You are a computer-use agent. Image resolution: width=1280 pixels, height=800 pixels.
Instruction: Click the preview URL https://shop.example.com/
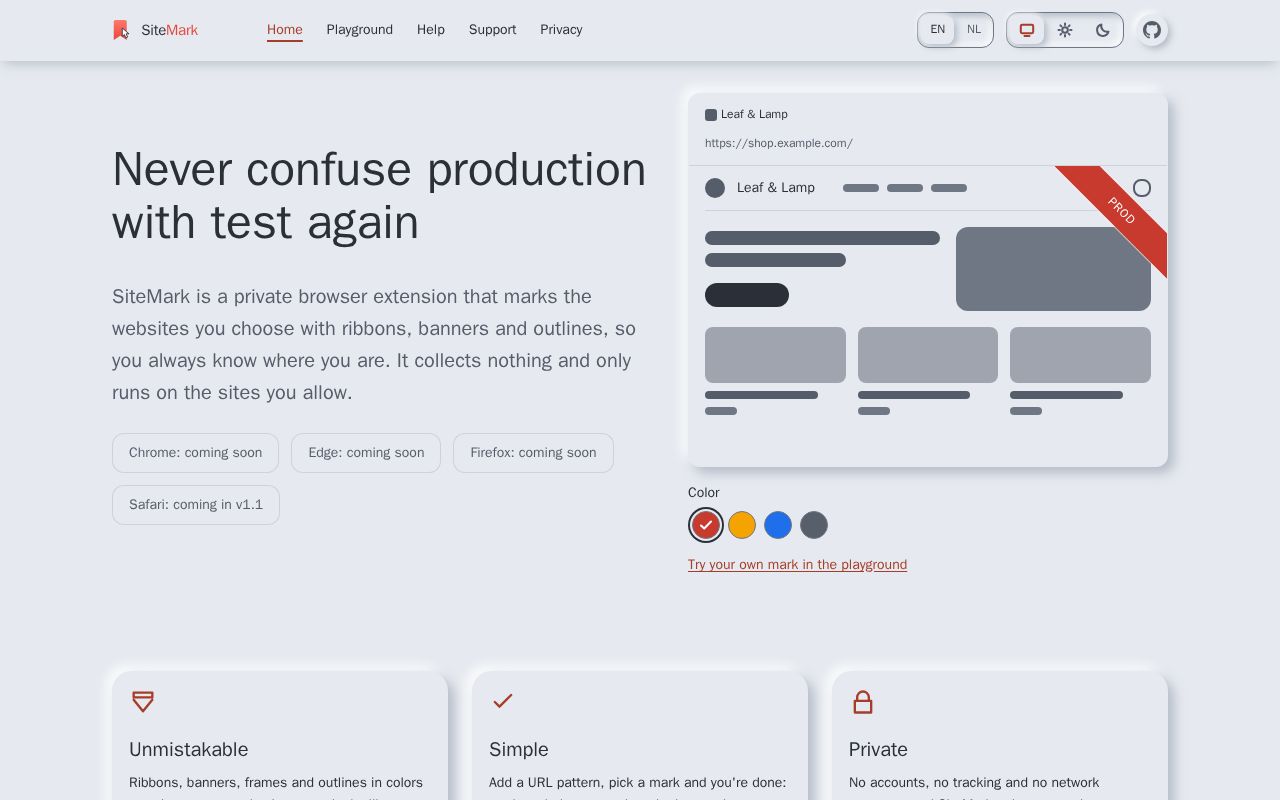[x=779, y=143]
